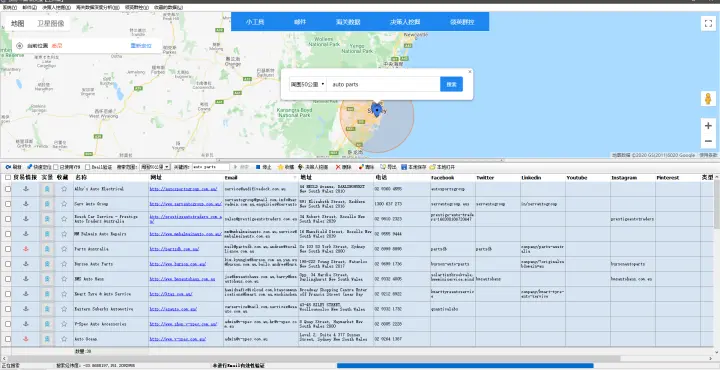Switch to 卫星图像 satellite map tab
This screenshot has width=720, height=370.
(51, 23)
